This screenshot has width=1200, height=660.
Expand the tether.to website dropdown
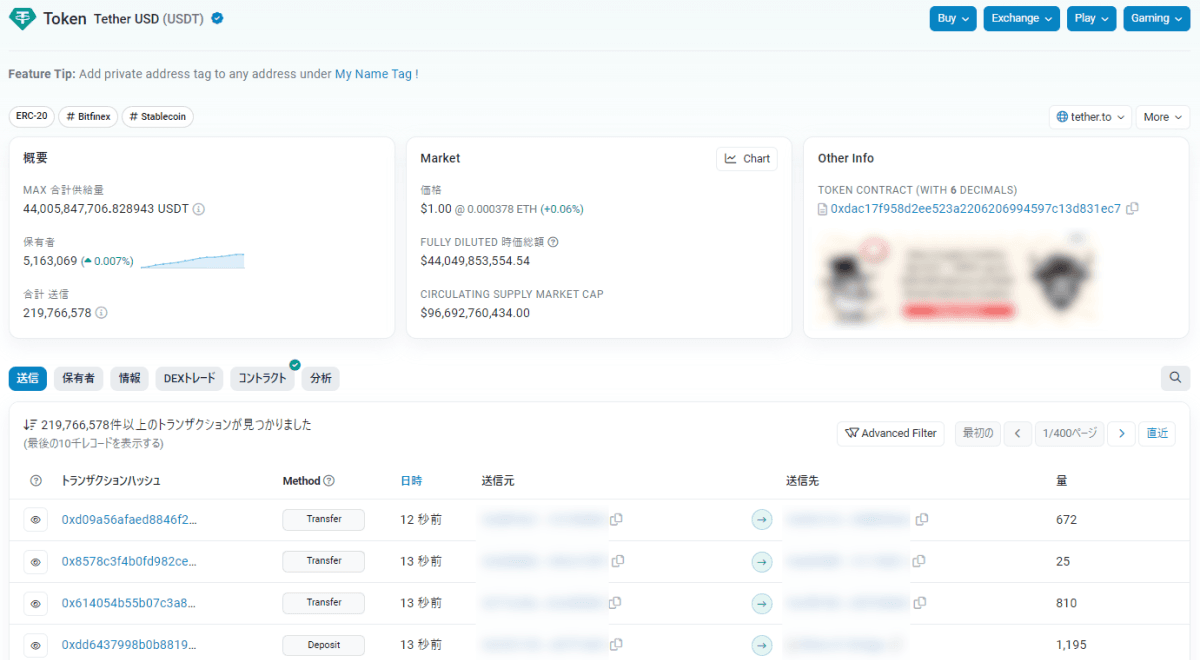point(1090,117)
